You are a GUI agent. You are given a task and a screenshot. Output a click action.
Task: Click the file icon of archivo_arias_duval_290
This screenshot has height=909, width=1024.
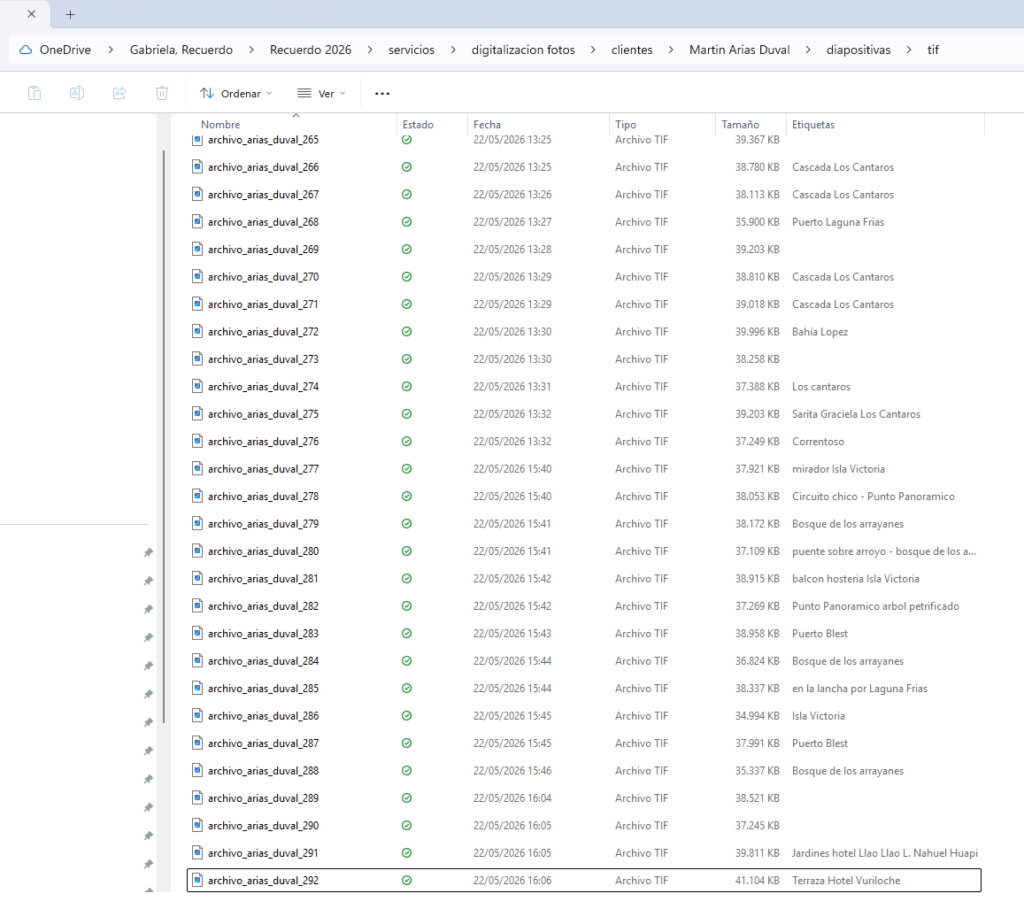(197, 825)
